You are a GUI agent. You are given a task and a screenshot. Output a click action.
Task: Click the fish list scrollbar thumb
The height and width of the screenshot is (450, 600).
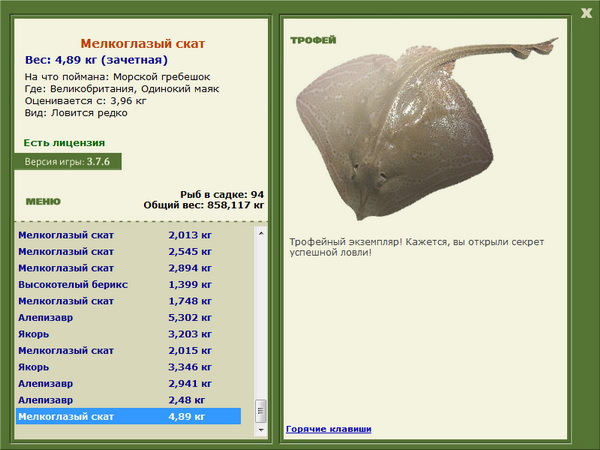(x=261, y=411)
